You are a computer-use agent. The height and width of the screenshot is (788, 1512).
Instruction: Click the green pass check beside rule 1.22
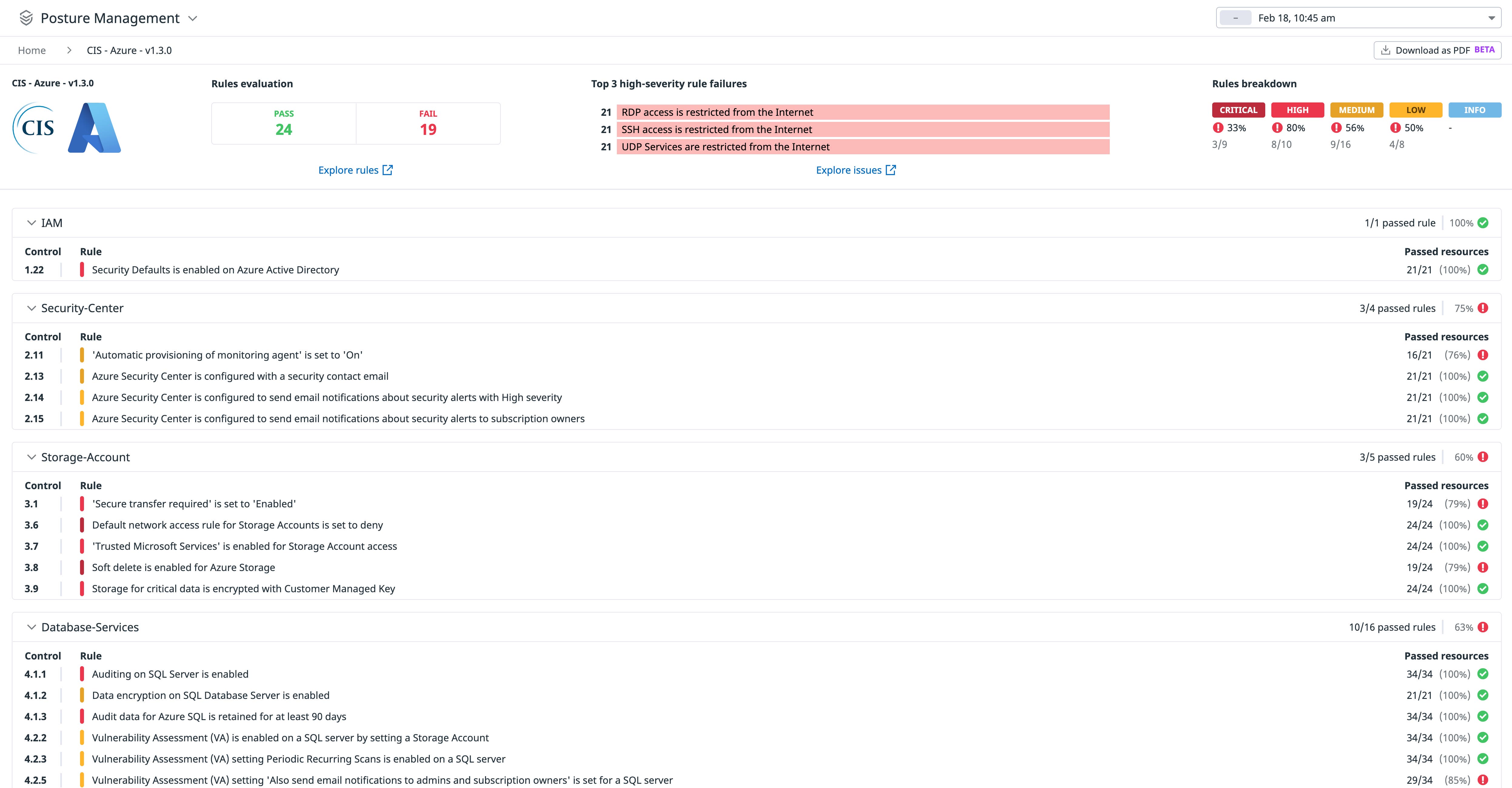click(1483, 270)
